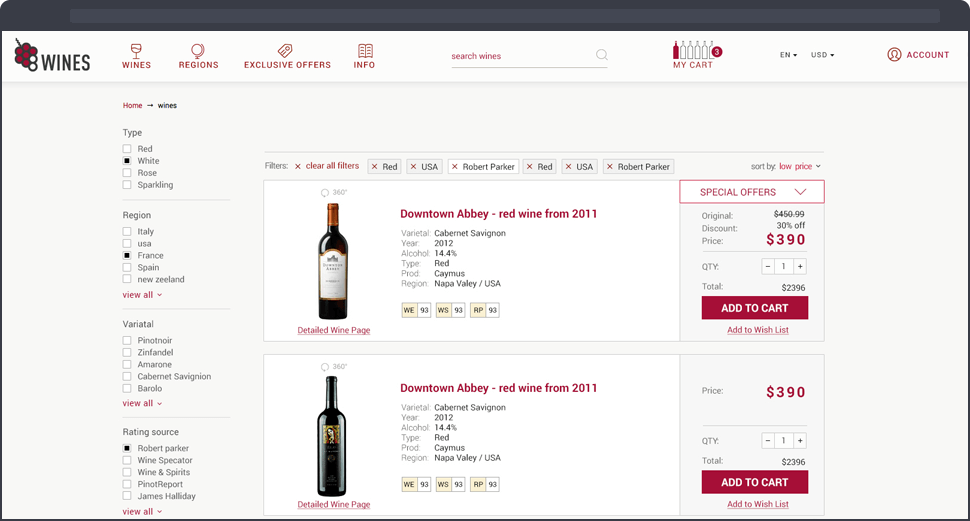Check the Wine Specator checkbox
The image size is (970, 521).
pos(127,460)
